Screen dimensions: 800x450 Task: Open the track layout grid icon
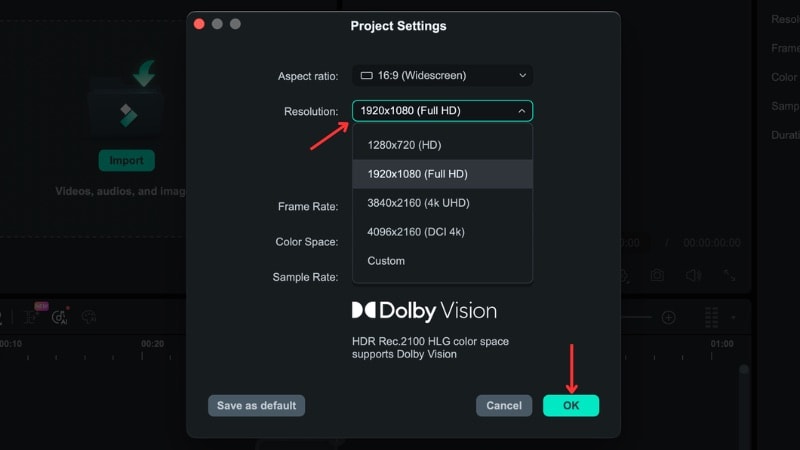click(711, 317)
